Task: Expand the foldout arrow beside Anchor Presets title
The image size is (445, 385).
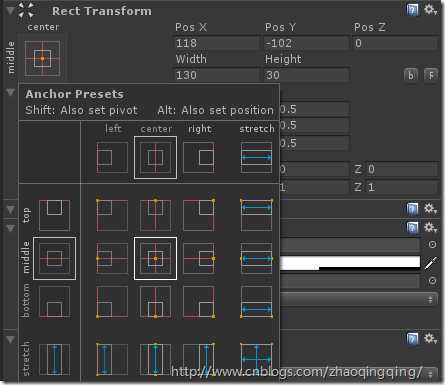Action: (10, 92)
